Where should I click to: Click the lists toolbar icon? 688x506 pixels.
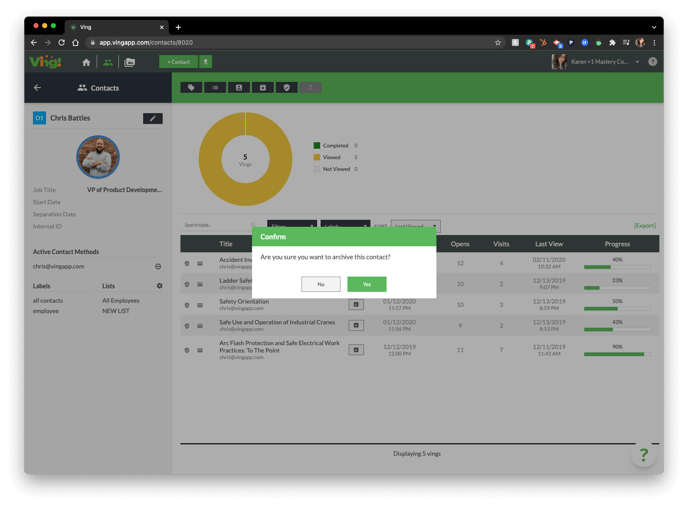(215, 88)
